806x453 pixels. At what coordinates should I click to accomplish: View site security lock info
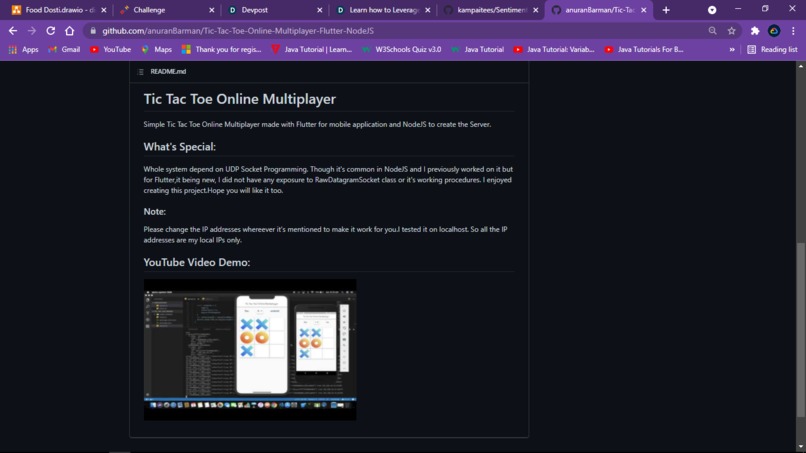(93, 31)
